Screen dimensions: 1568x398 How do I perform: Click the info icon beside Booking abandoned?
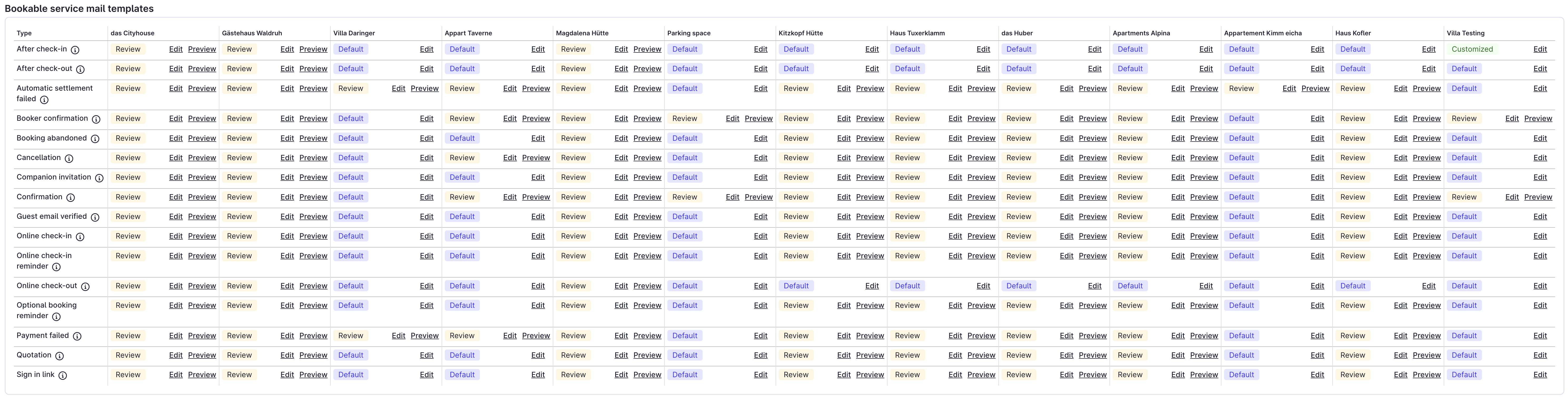coord(95,139)
